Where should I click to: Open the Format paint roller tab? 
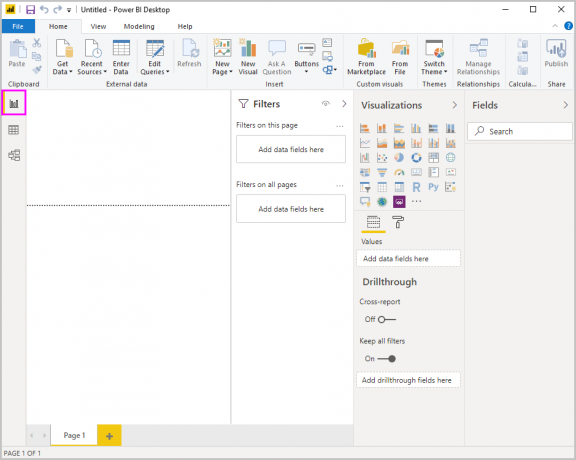pyautogui.click(x=398, y=222)
